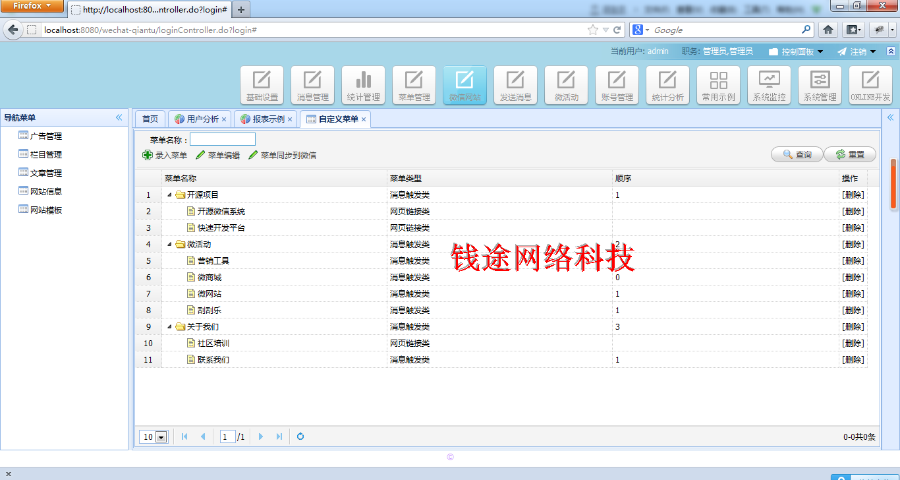Delete the 开源项目 row via [删除]
This screenshot has height=480, width=900.
[853, 195]
